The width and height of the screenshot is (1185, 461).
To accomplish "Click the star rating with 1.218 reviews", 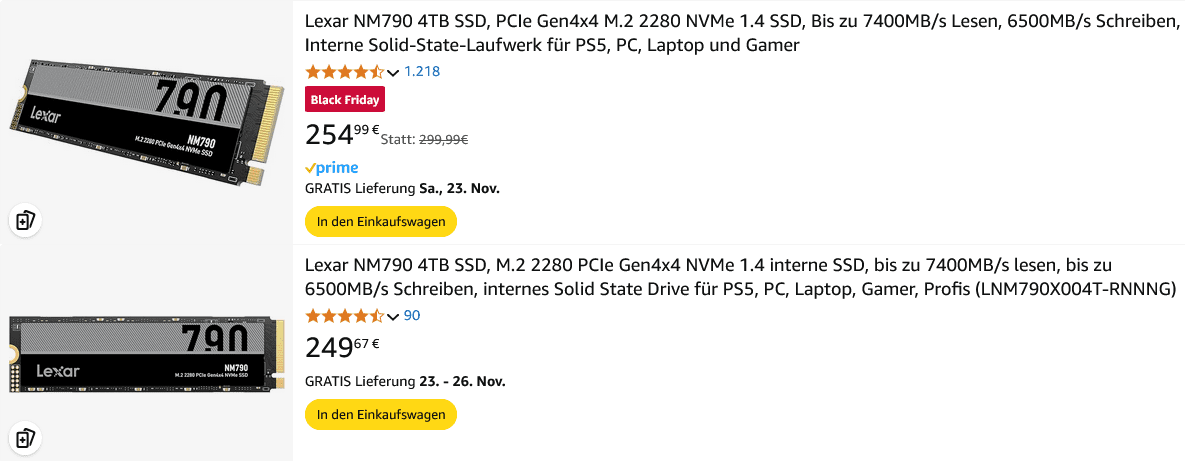I will (x=344, y=72).
